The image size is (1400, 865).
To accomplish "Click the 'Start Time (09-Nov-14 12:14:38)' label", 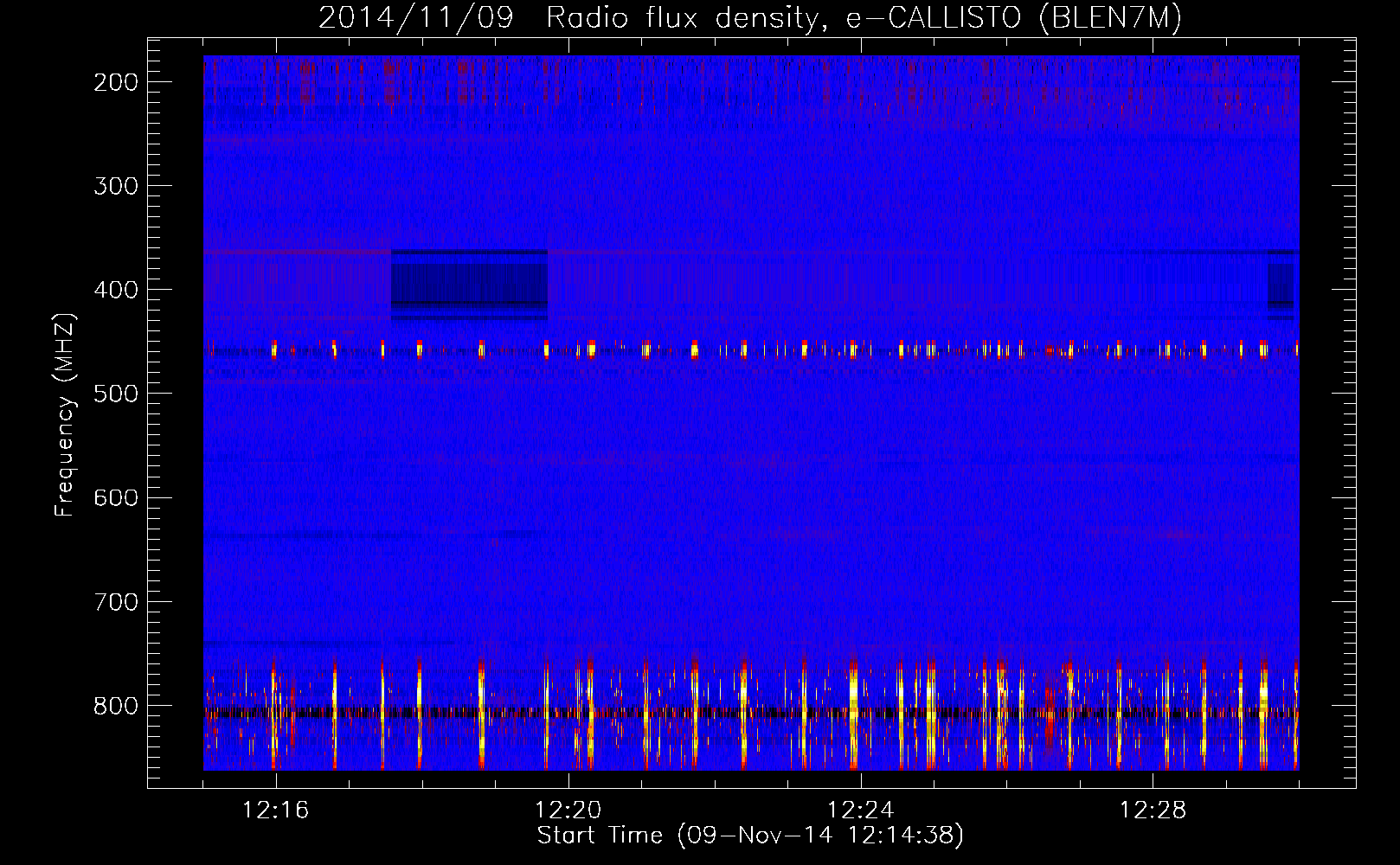I will click(750, 836).
